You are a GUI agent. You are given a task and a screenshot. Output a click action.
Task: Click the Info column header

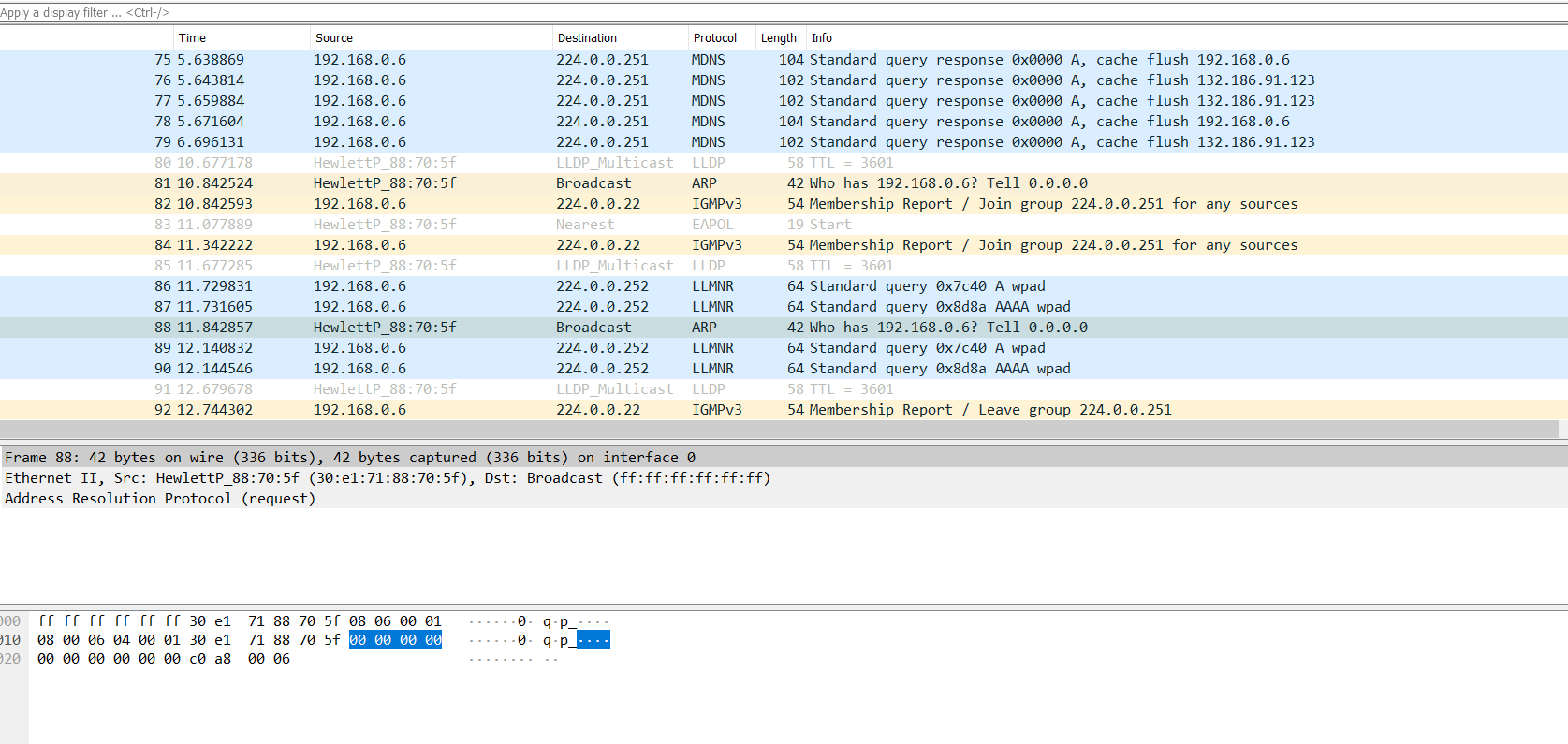(x=1186, y=37)
